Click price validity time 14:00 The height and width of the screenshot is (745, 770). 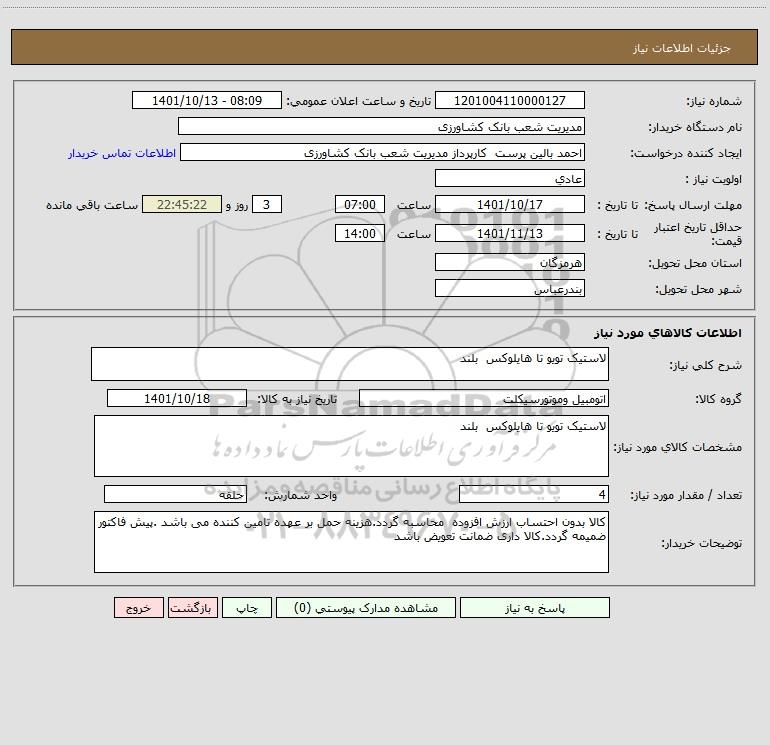coord(359,233)
